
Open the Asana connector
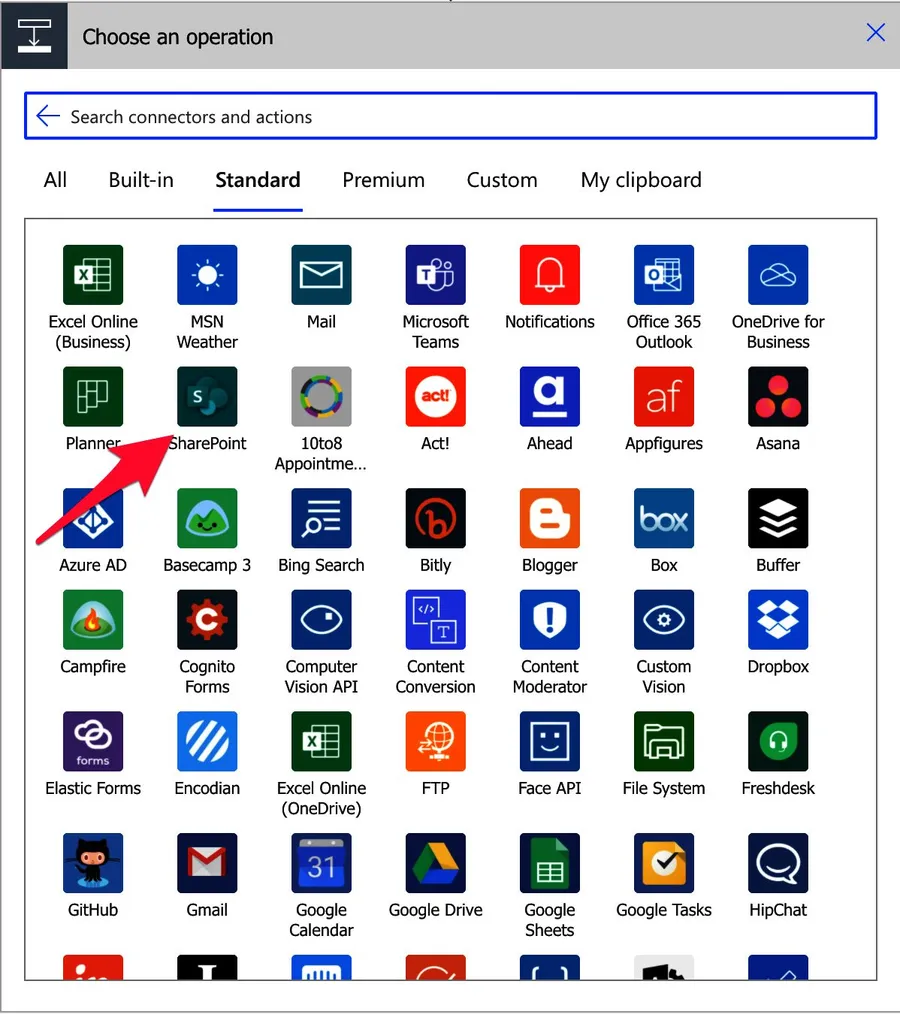(x=778, y=397)
